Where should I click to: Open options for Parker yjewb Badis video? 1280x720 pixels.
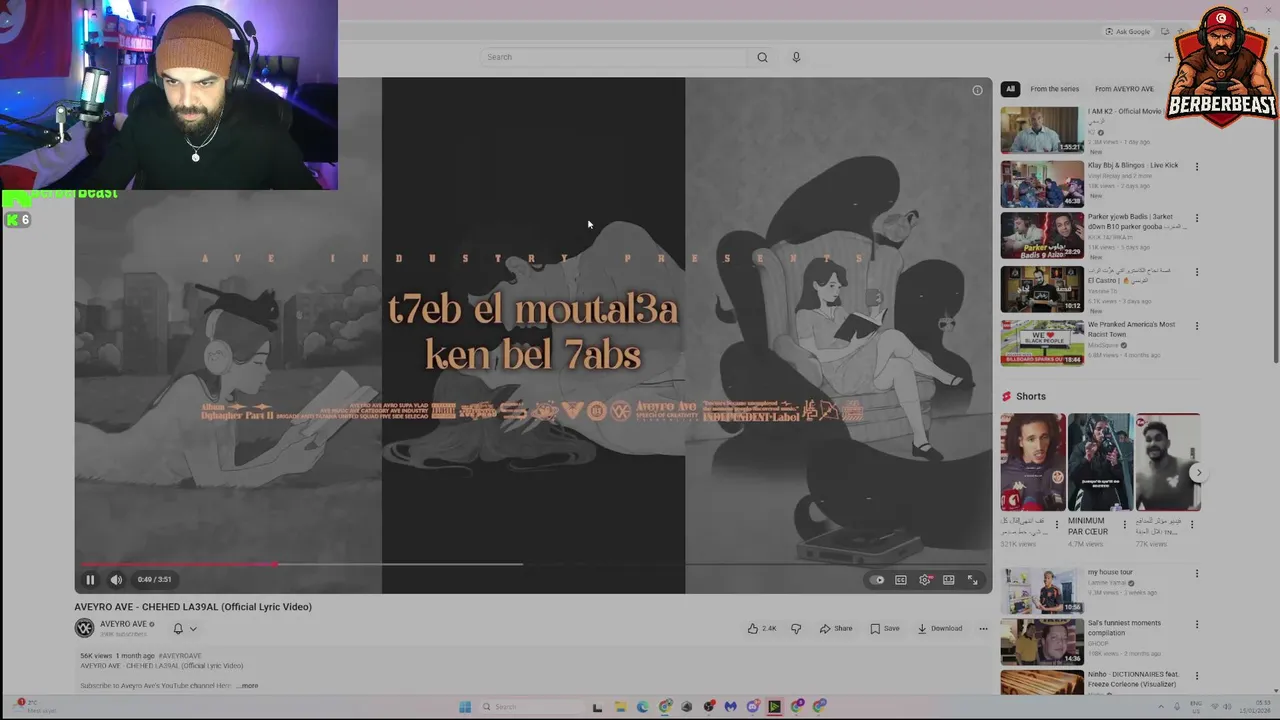[1196, 218]
